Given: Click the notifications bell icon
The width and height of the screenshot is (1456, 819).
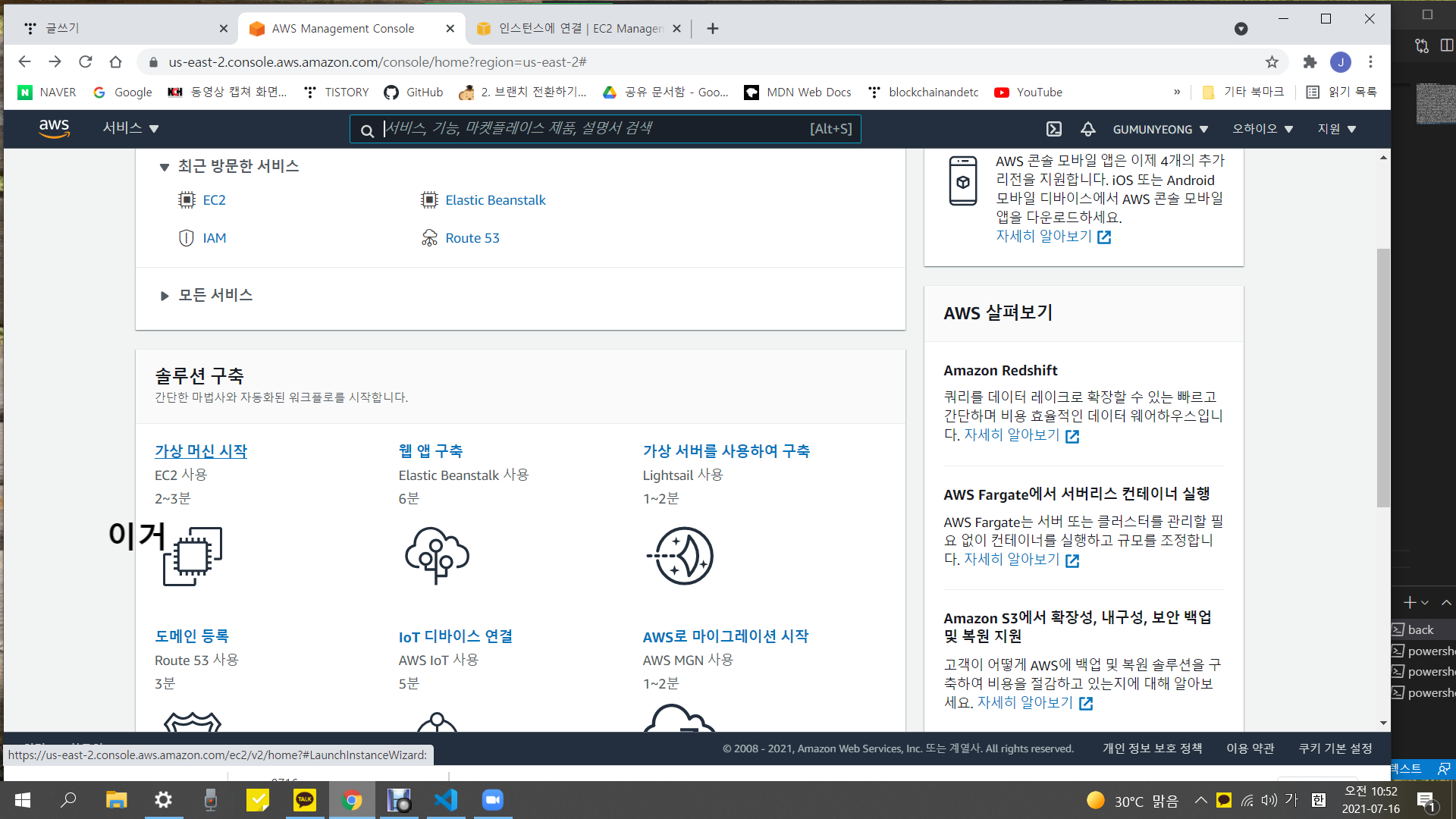Looking at the screenshot, I should pyautogui.click(x=1087, y=129).
